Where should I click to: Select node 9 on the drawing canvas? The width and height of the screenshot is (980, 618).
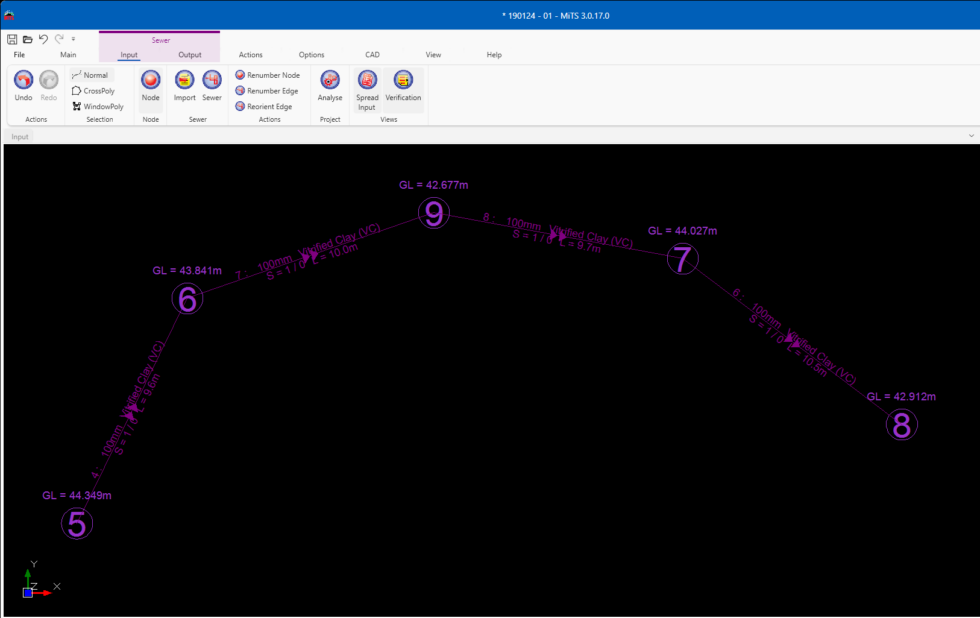433,214
